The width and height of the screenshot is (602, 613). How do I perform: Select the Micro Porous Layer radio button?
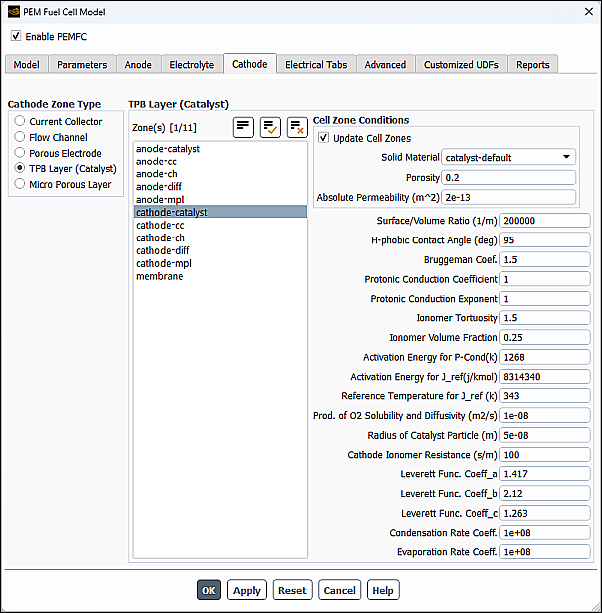[20, 184]
